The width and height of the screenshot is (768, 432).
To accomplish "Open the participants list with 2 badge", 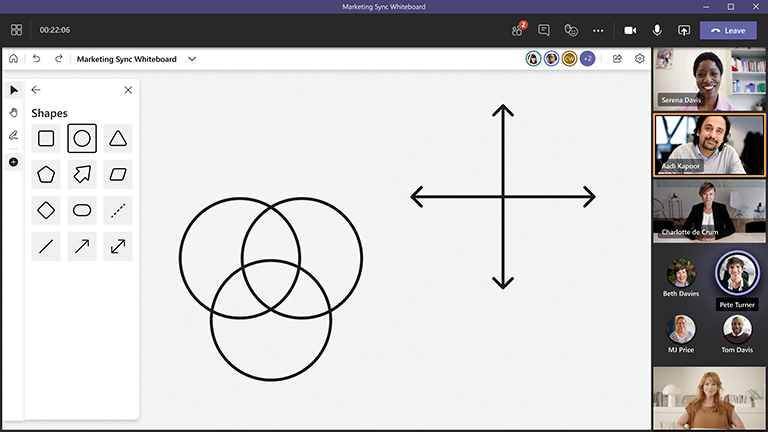I will 517,30.
